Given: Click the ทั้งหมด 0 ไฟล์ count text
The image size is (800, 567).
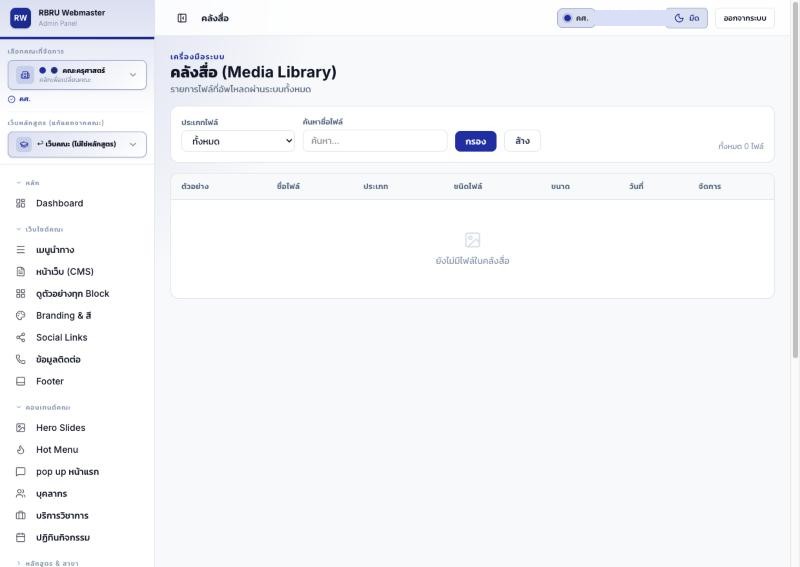Looking at the screenshot, I should 741,146.
